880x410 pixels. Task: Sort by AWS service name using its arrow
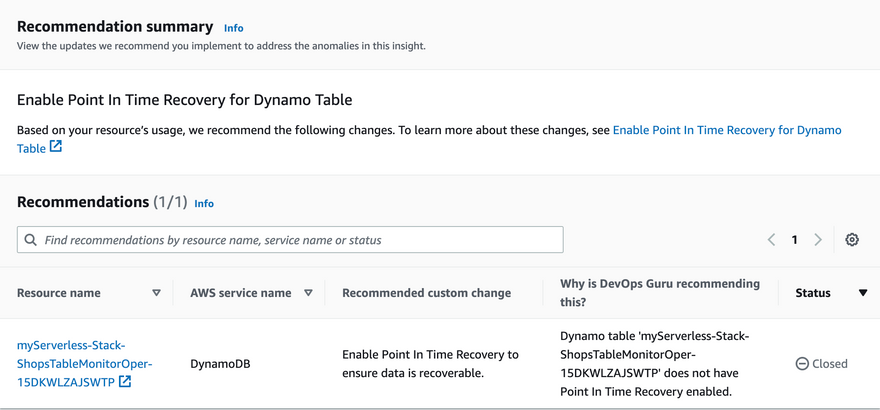308,293
